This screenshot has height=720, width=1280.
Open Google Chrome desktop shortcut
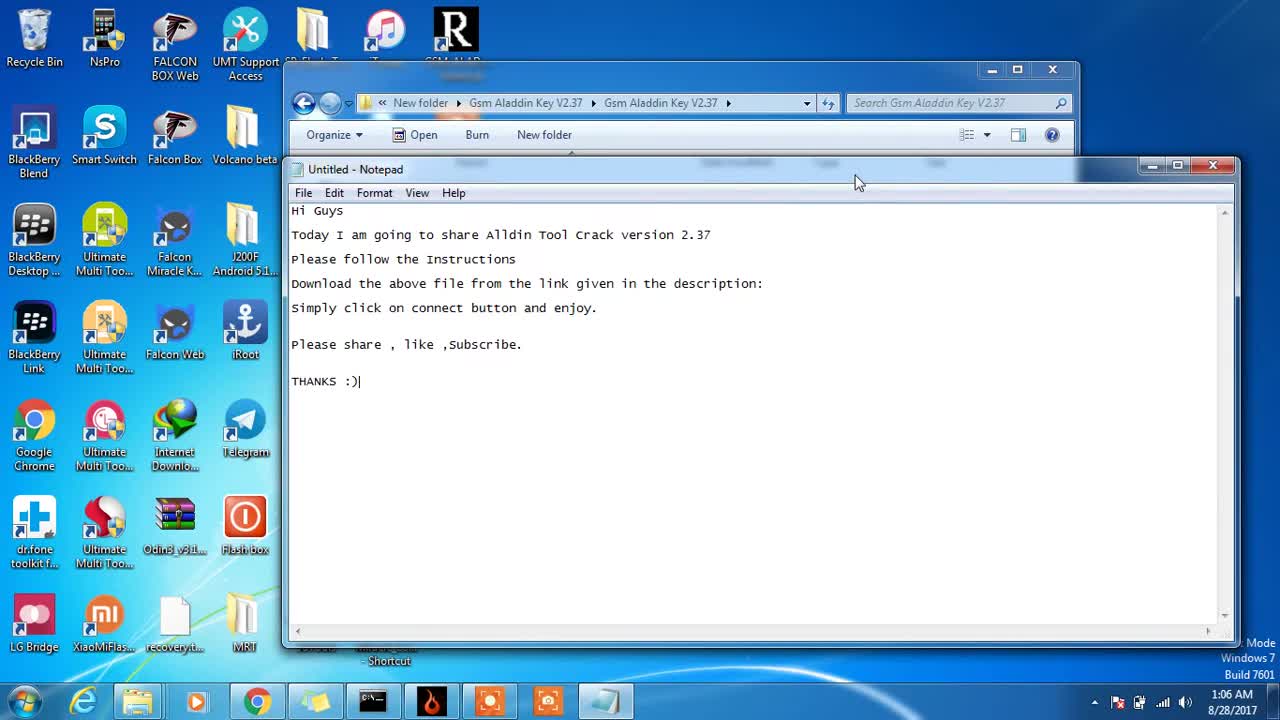point(34,436)
